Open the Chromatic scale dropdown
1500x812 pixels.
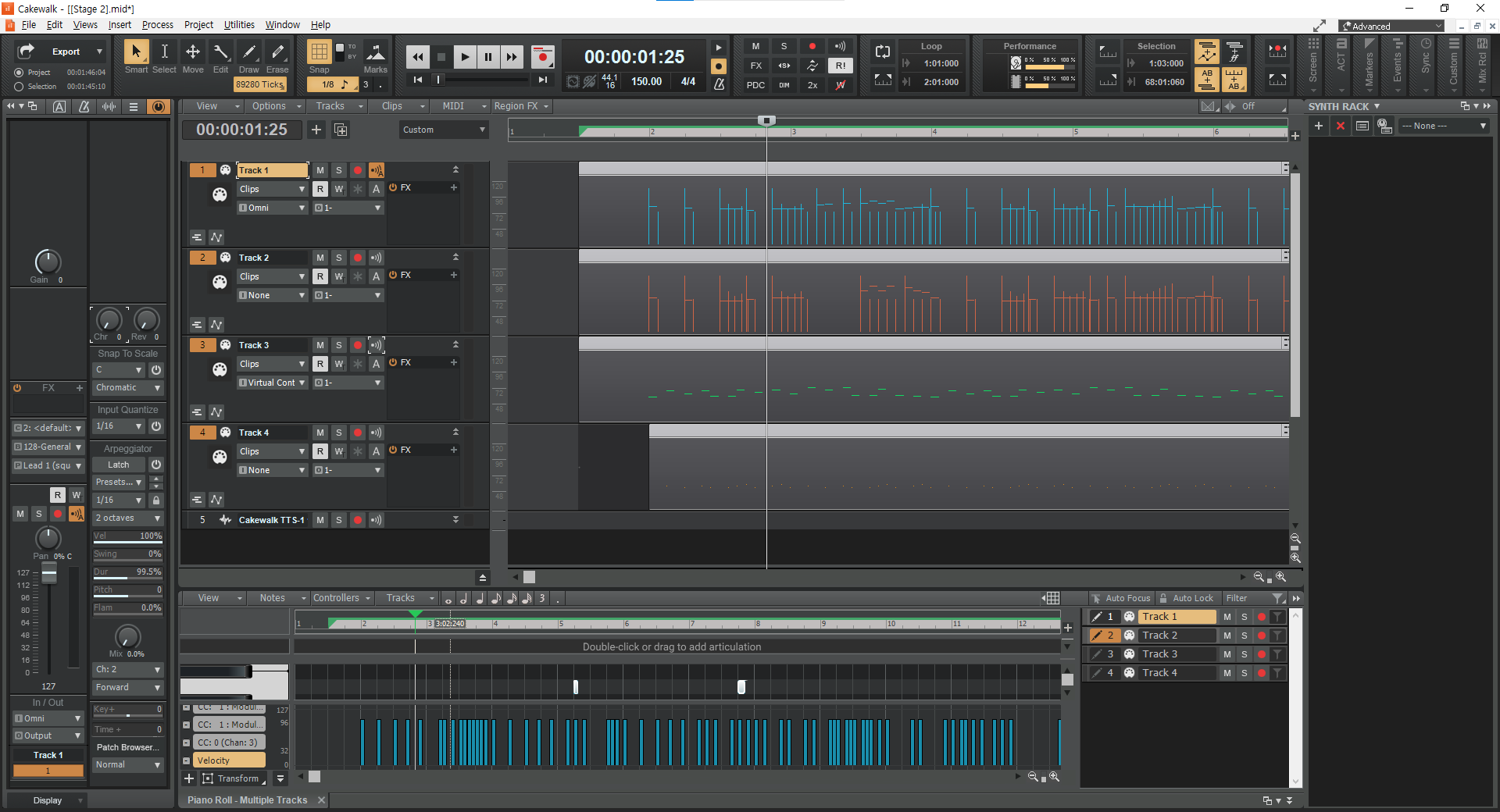click(127, 388)
